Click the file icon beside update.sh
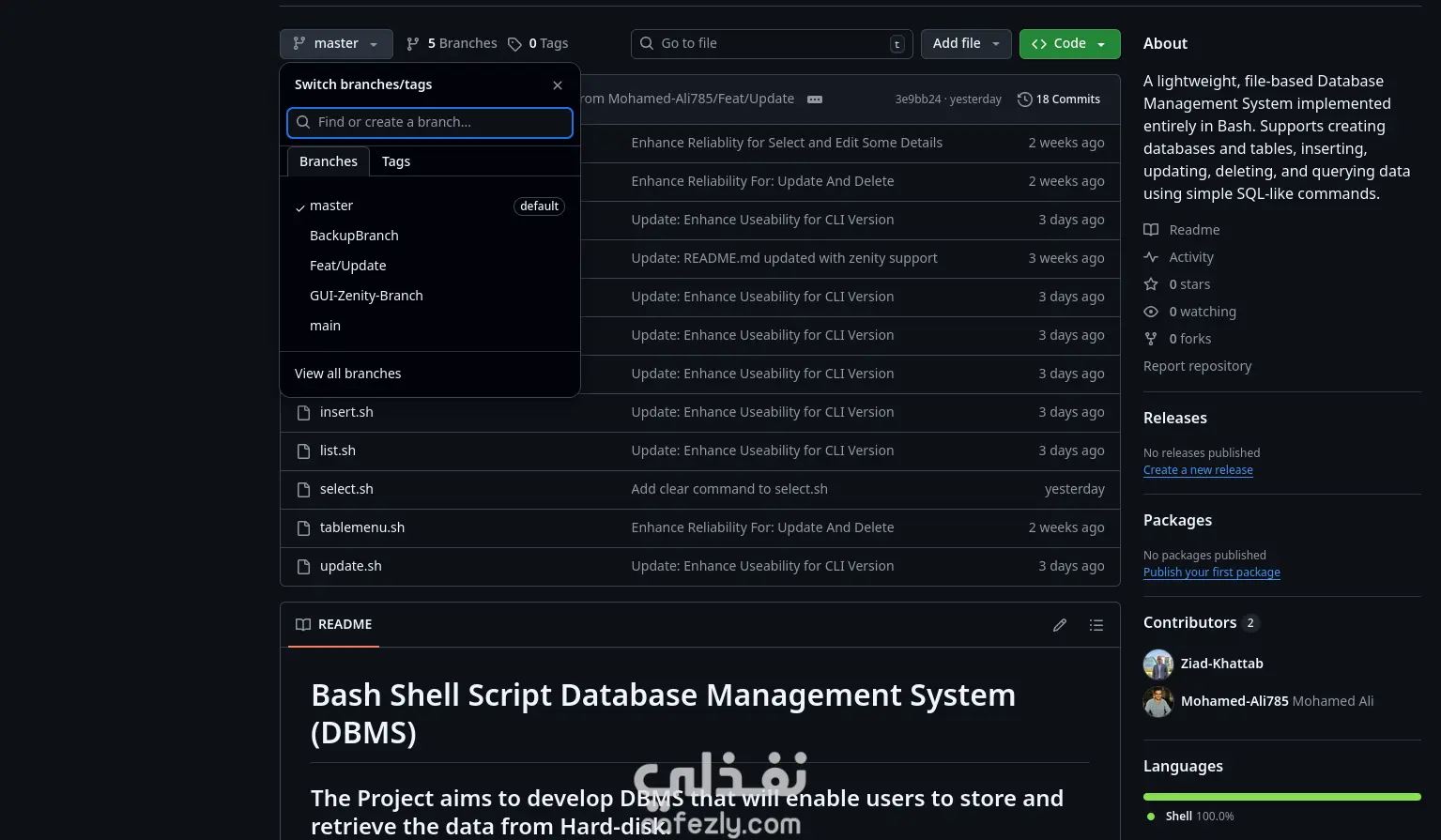Viewport: 1441px width, 840px height. pos(303,567)
